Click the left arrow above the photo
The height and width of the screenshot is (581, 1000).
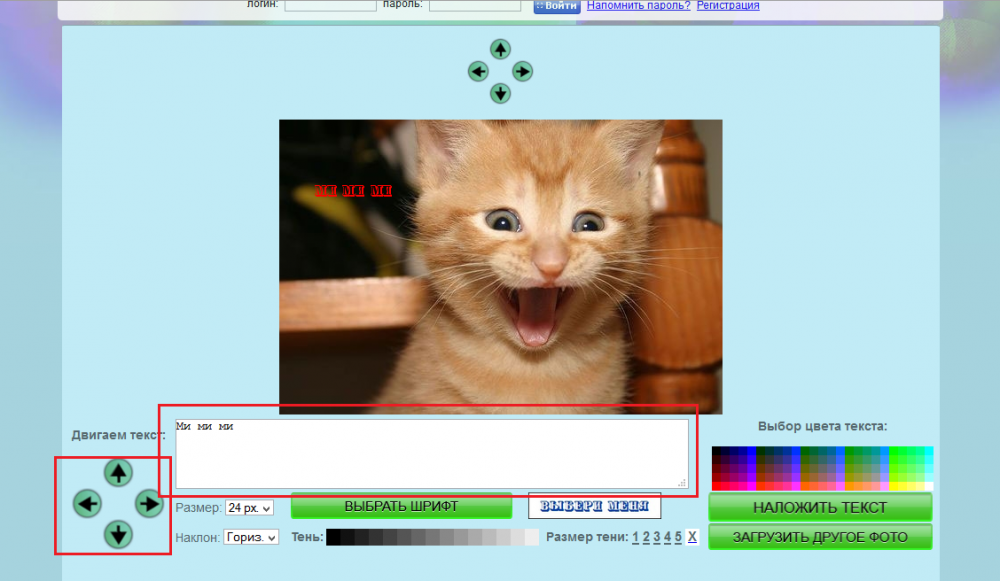[x=478, y=71]
